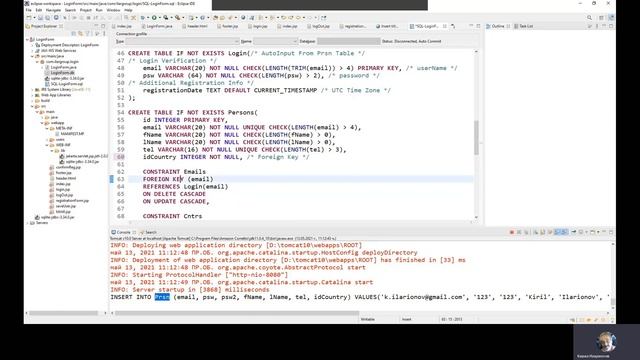Click the Save All toolbar icon
The height and width of the screenshot is (360, 640).
(x=47, y=18)
